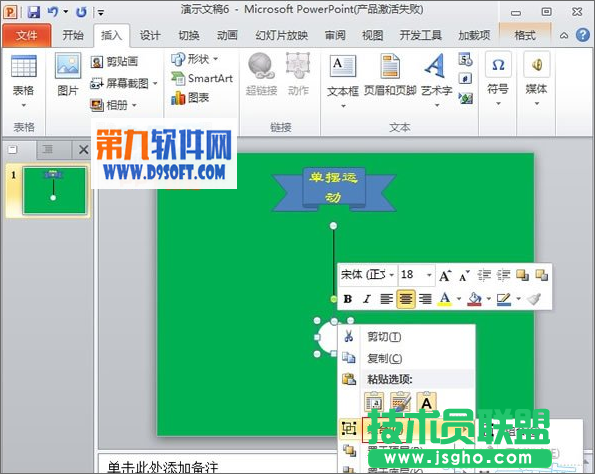This screenshot has width=595, height=474.
Task: Decrease font size in mini toolbar
Action: pos(464,275)
